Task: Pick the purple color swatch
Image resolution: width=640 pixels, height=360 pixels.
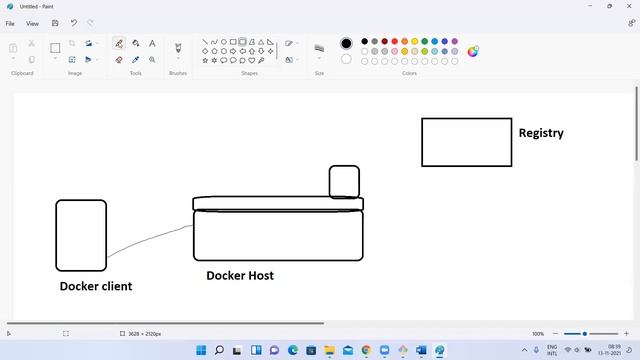Action: tap(455, 41)
